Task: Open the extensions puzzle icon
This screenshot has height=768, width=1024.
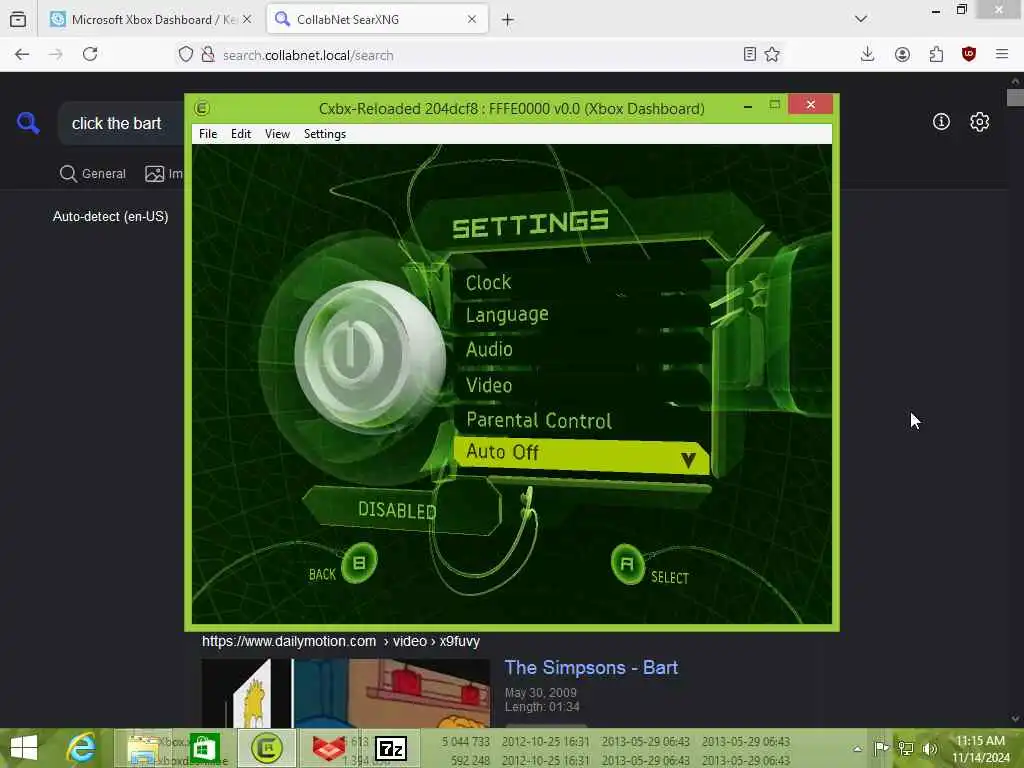Action: point(936,55)
